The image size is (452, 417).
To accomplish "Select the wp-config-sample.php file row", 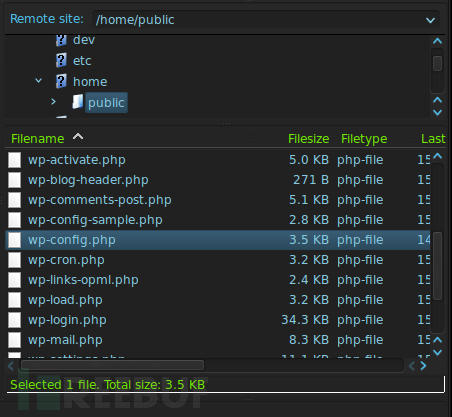I will [218, 220].
